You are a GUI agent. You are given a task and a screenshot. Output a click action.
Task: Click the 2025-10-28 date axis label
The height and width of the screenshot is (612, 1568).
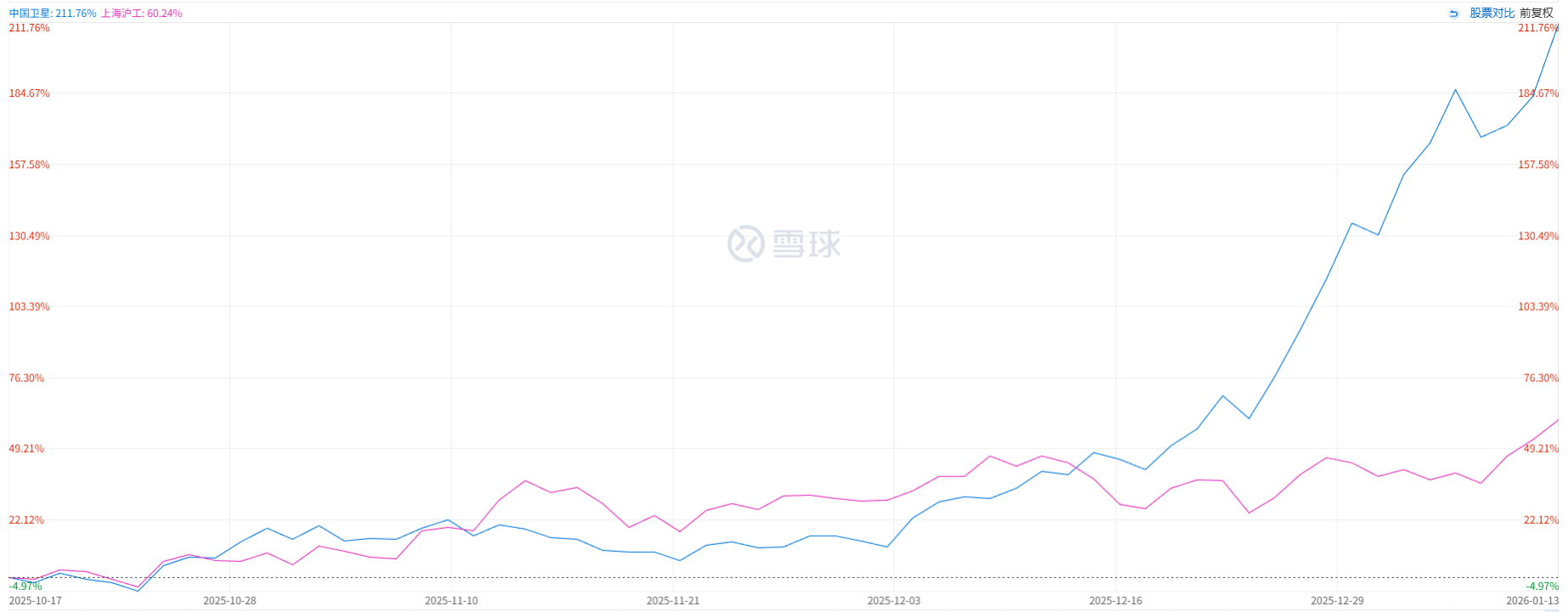229,600
